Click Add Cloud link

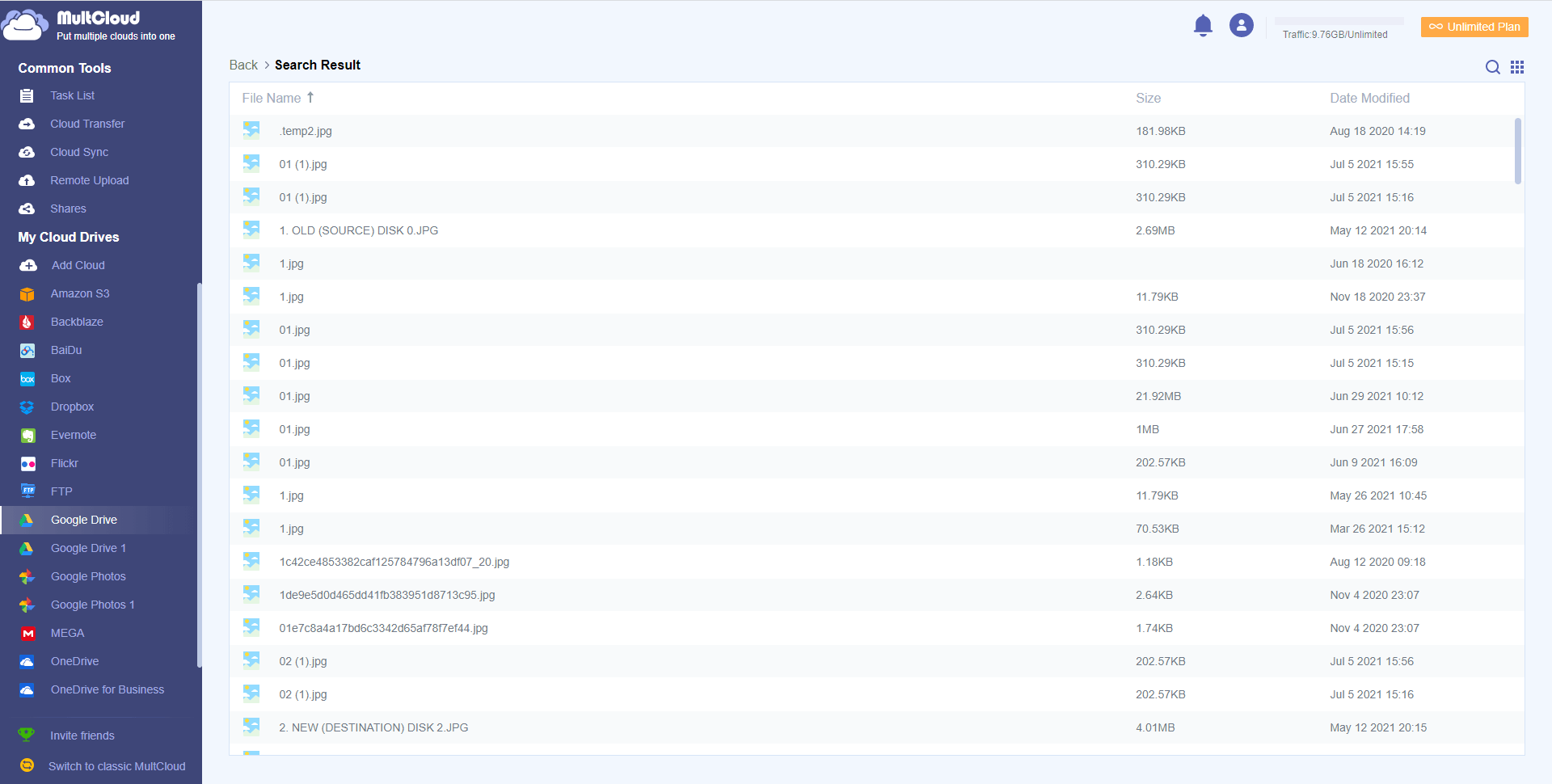click(78, 265)
